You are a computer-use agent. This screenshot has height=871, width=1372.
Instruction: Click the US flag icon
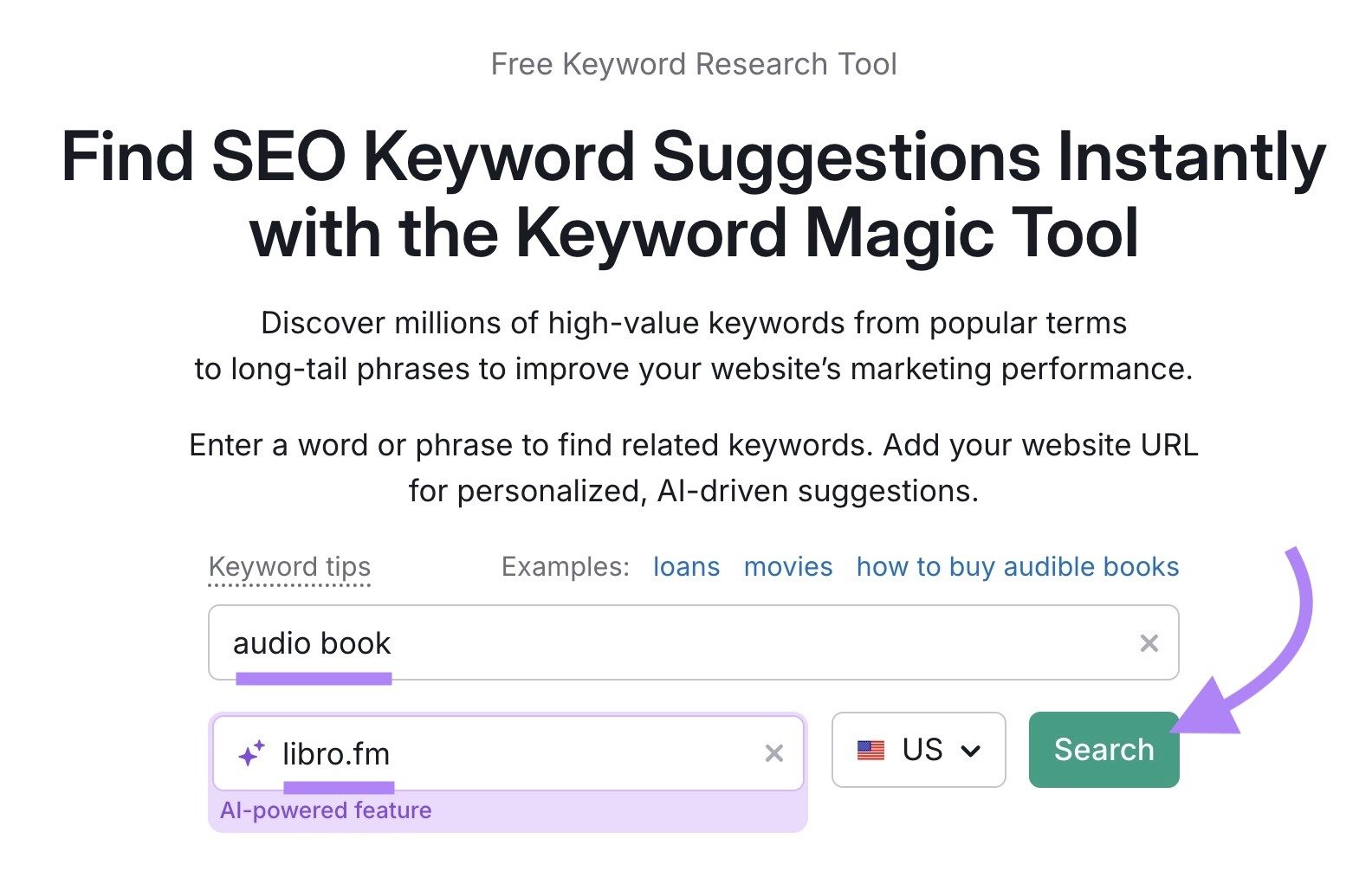872,750
